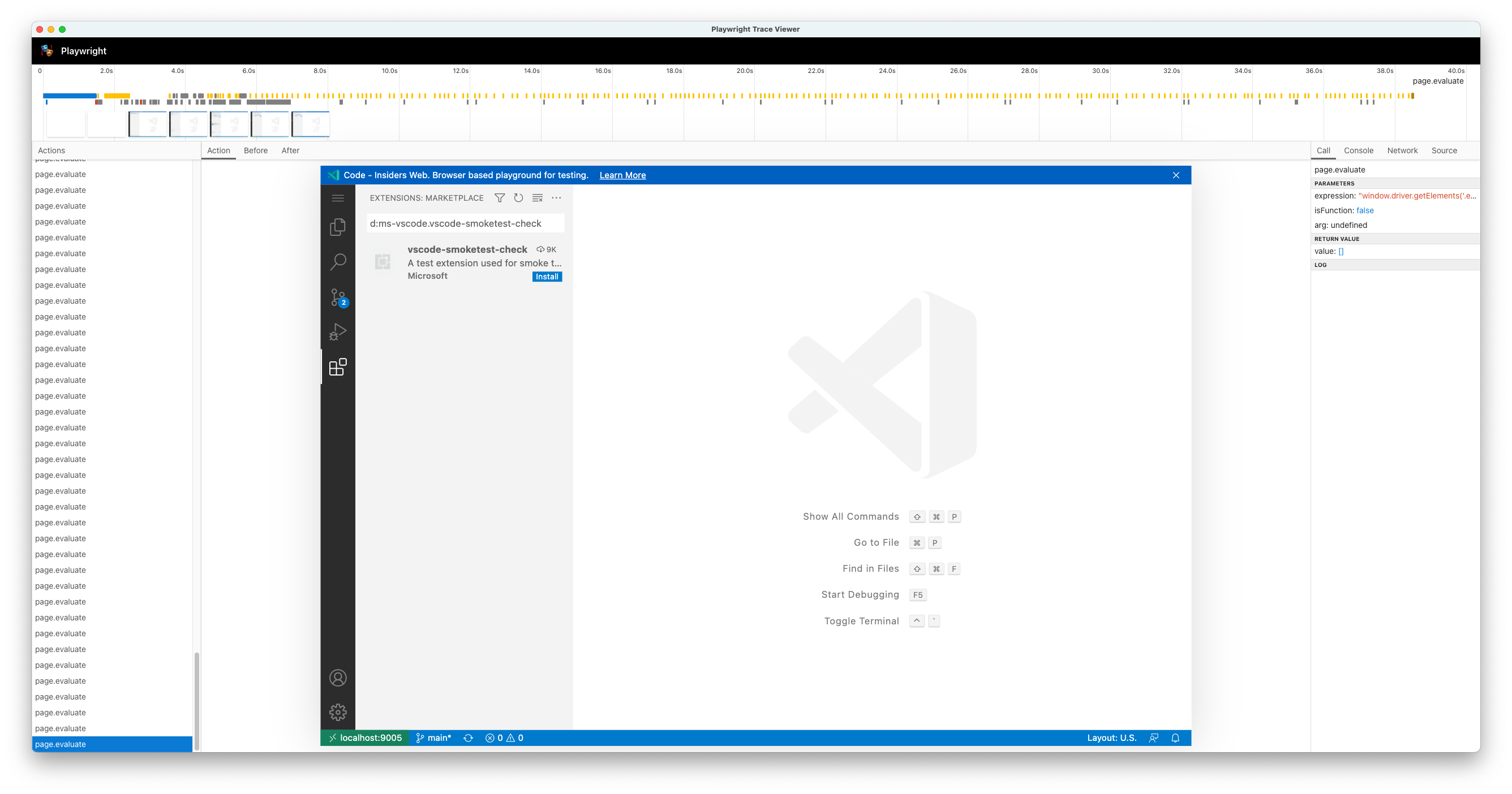
Task: Click the expression parameter value text
Action: tap(1417, 196)
